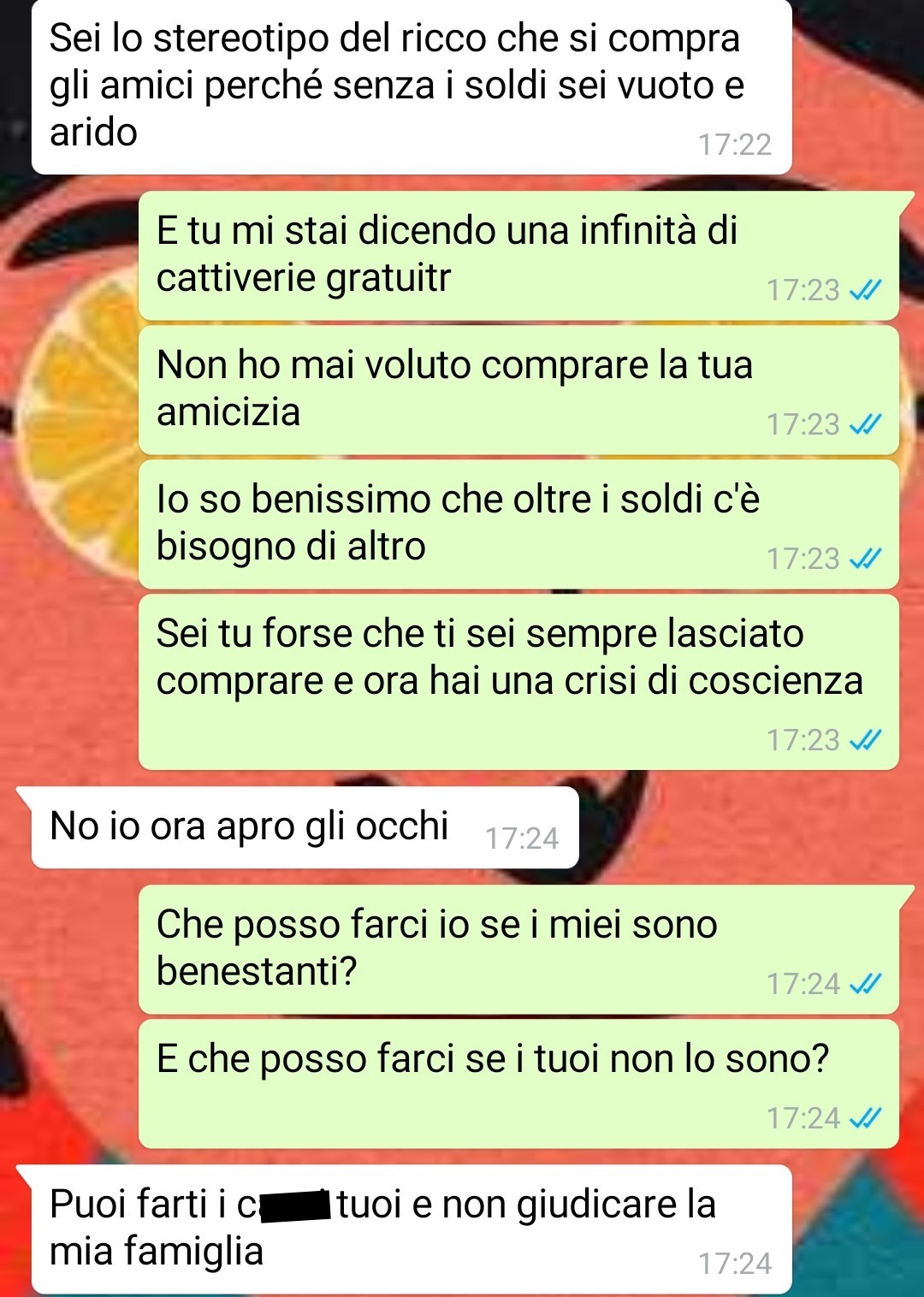Tap the message 'Puoi farti i c... tuoi'
This screenshot has height=1297, width=924.
(x=412, y=1229)
